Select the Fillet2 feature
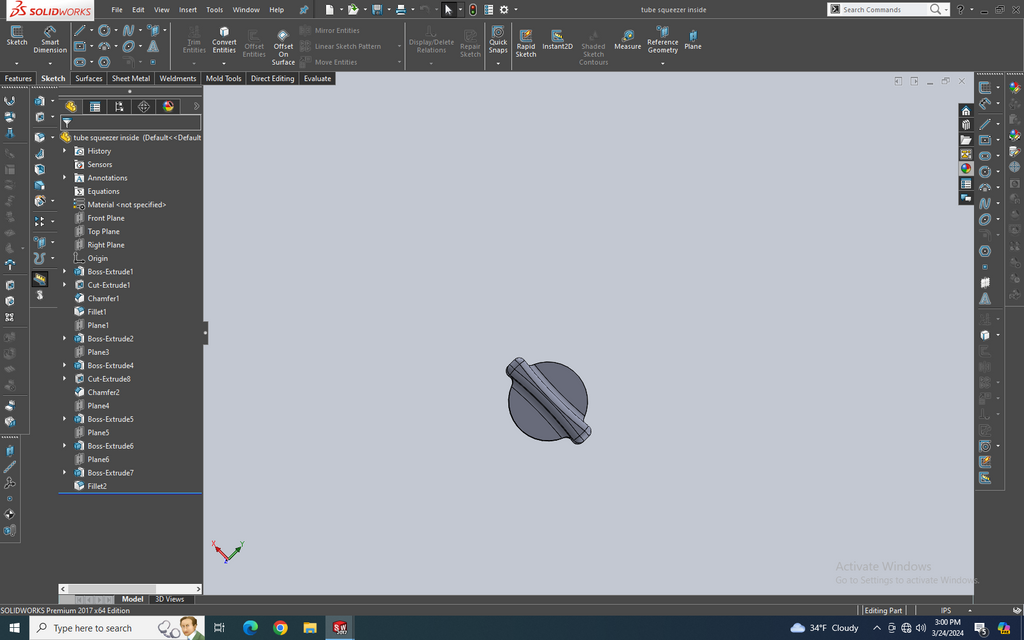Screen dimensions: 1024x640 (x=97, y=486)
